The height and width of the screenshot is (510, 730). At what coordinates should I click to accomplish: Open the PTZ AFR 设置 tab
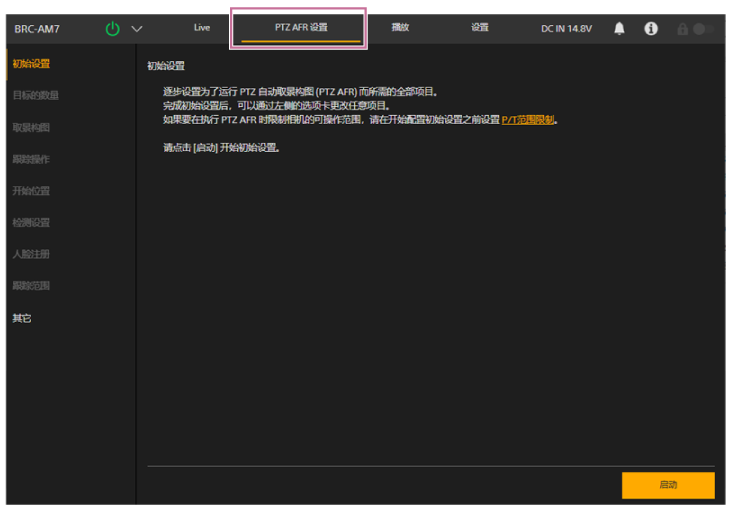click(x=301, y=28)
